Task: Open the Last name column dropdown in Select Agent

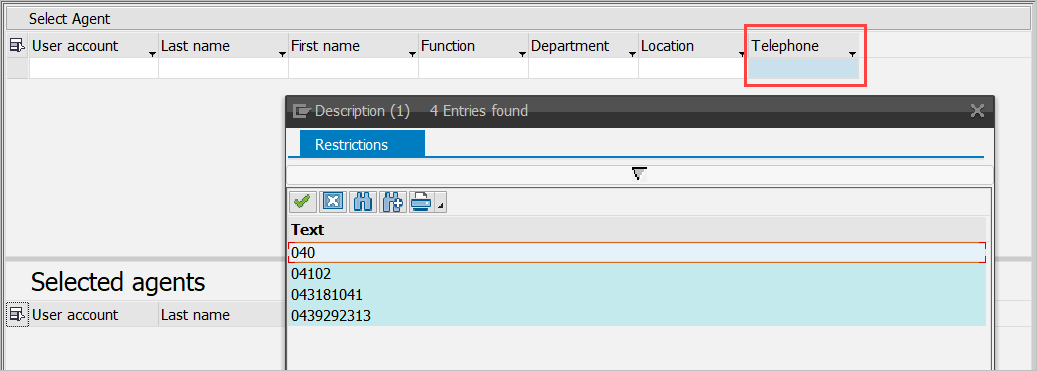Action: (283, 54)
